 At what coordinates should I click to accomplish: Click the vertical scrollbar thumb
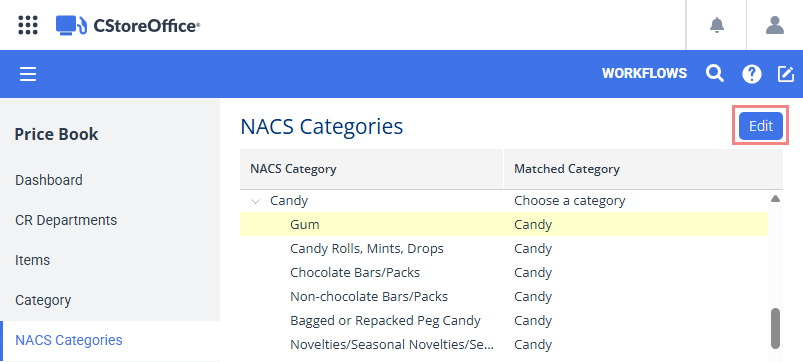(x=775, y=328)
